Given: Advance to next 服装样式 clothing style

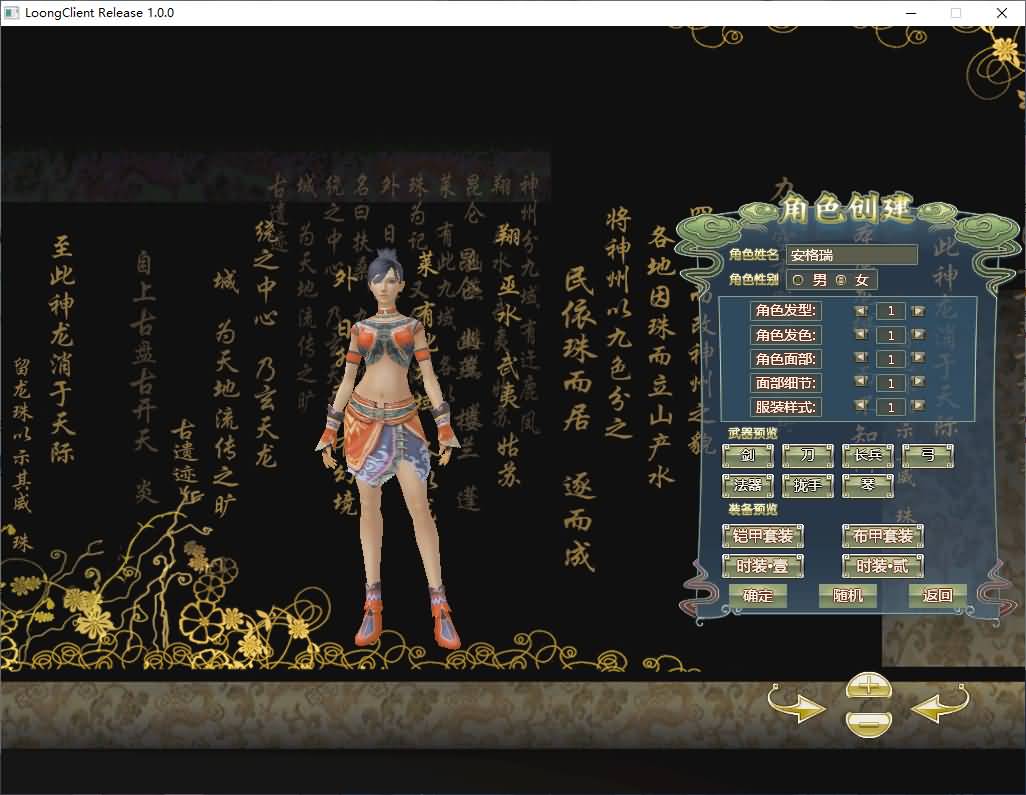Looking at the screenshot, I should tap(918, 407).
